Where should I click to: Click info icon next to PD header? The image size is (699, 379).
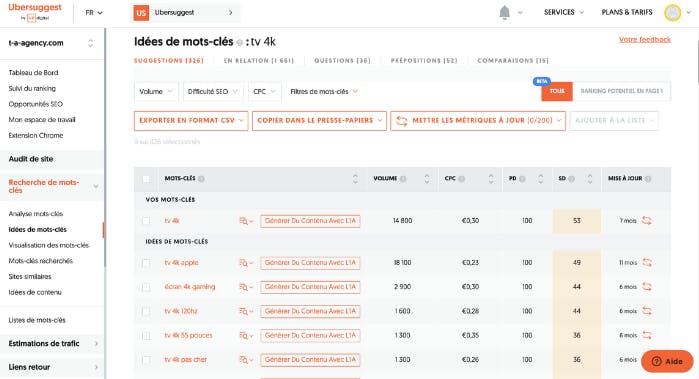pos(522,179)
